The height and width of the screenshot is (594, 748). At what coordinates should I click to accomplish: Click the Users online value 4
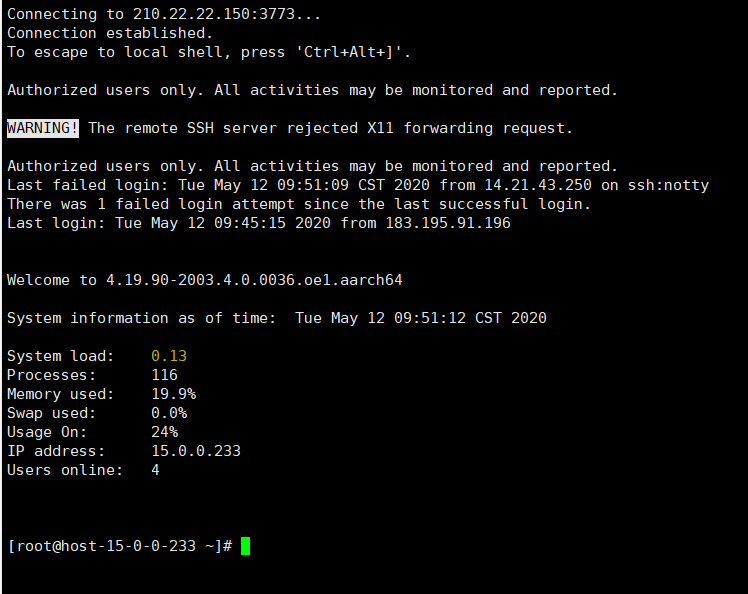[155, 470]
